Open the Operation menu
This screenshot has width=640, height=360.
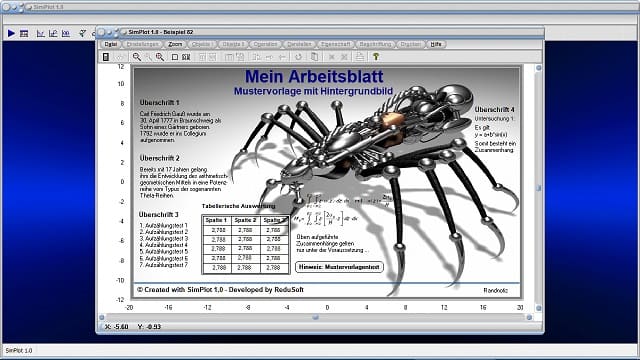(265, 44)
